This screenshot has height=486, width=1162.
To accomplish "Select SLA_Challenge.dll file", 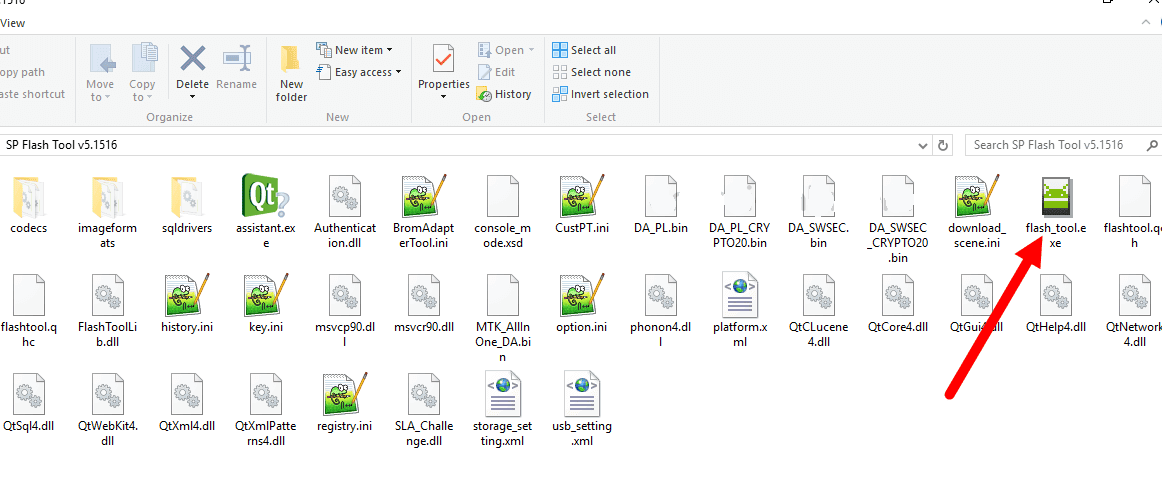I will [x=424, y=410].
